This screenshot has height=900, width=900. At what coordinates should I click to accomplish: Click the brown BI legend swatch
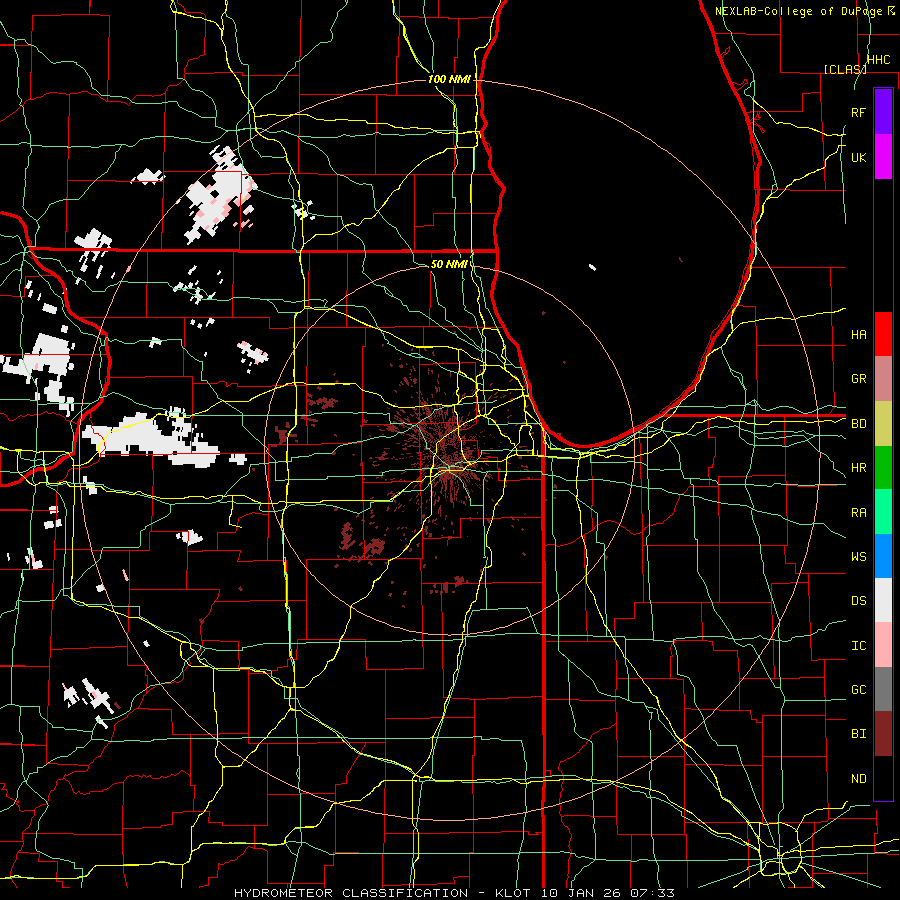pos(883,734)
